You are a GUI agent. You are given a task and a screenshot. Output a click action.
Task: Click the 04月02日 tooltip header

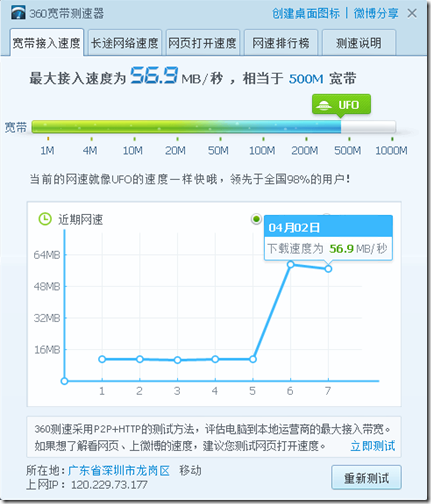coord(328,227)
